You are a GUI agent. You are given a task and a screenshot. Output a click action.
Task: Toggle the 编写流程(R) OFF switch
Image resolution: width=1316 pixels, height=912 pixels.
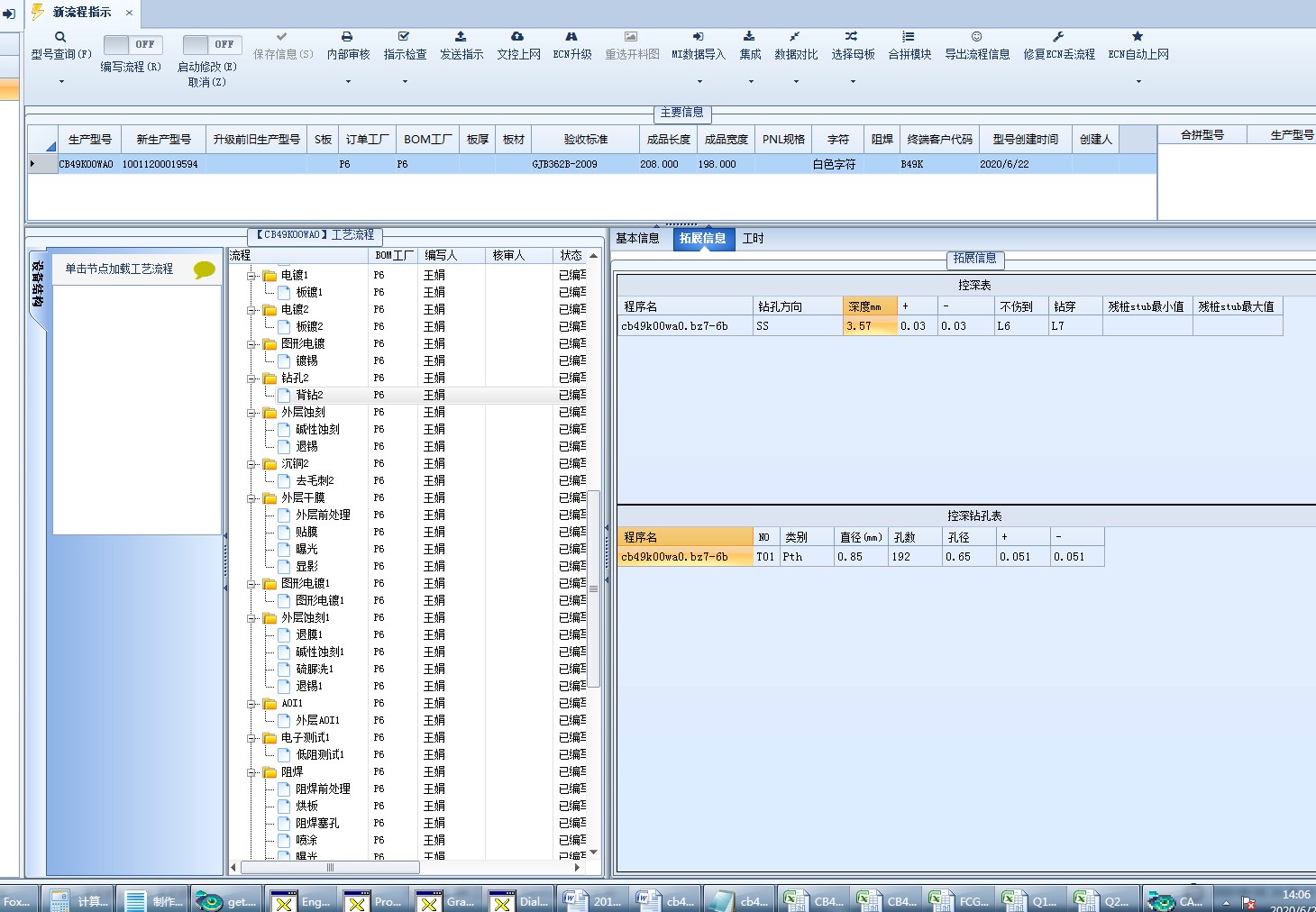(x=132, y=44)
